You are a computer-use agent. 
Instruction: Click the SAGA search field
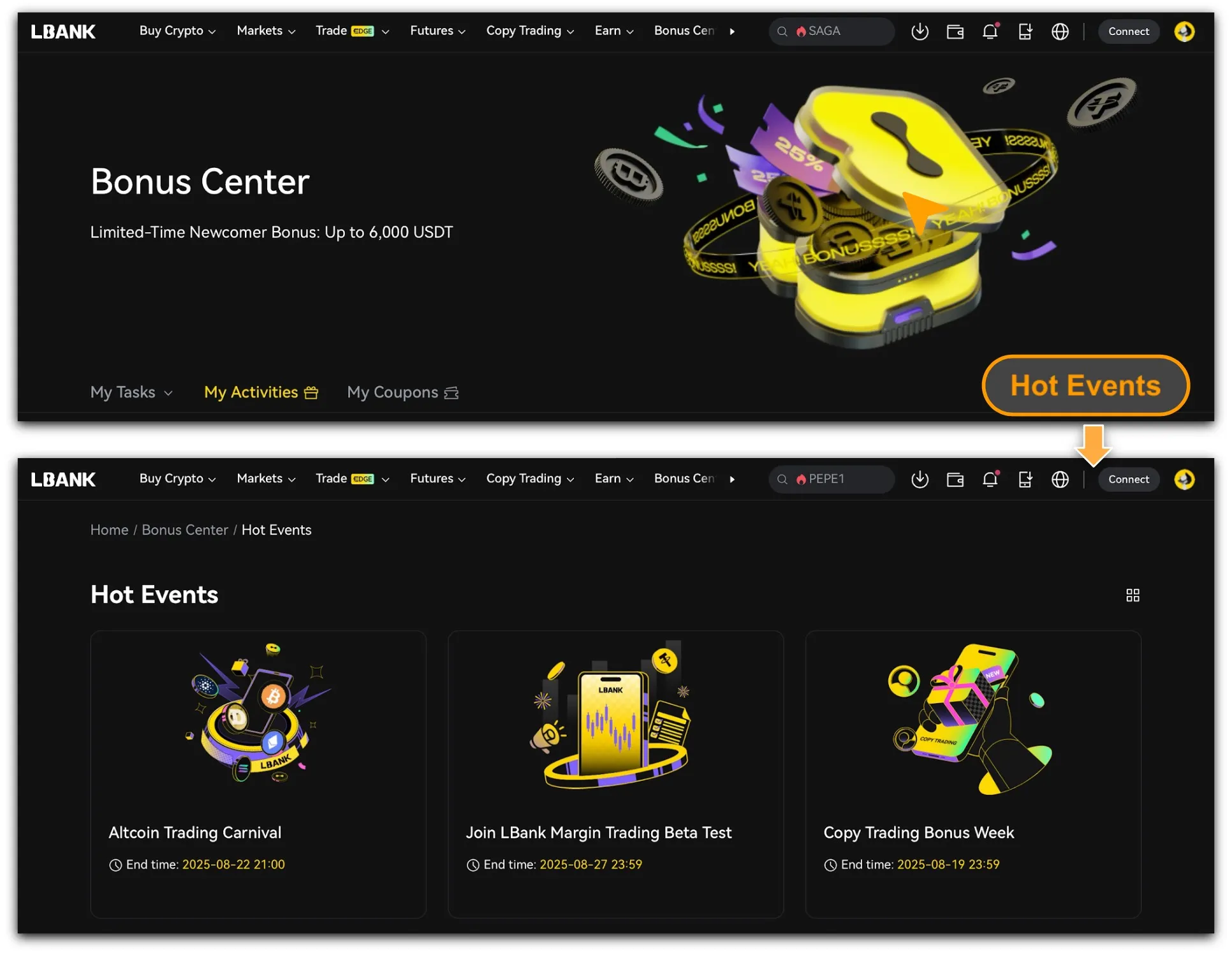pyautogui.click(x=832, y=31)
